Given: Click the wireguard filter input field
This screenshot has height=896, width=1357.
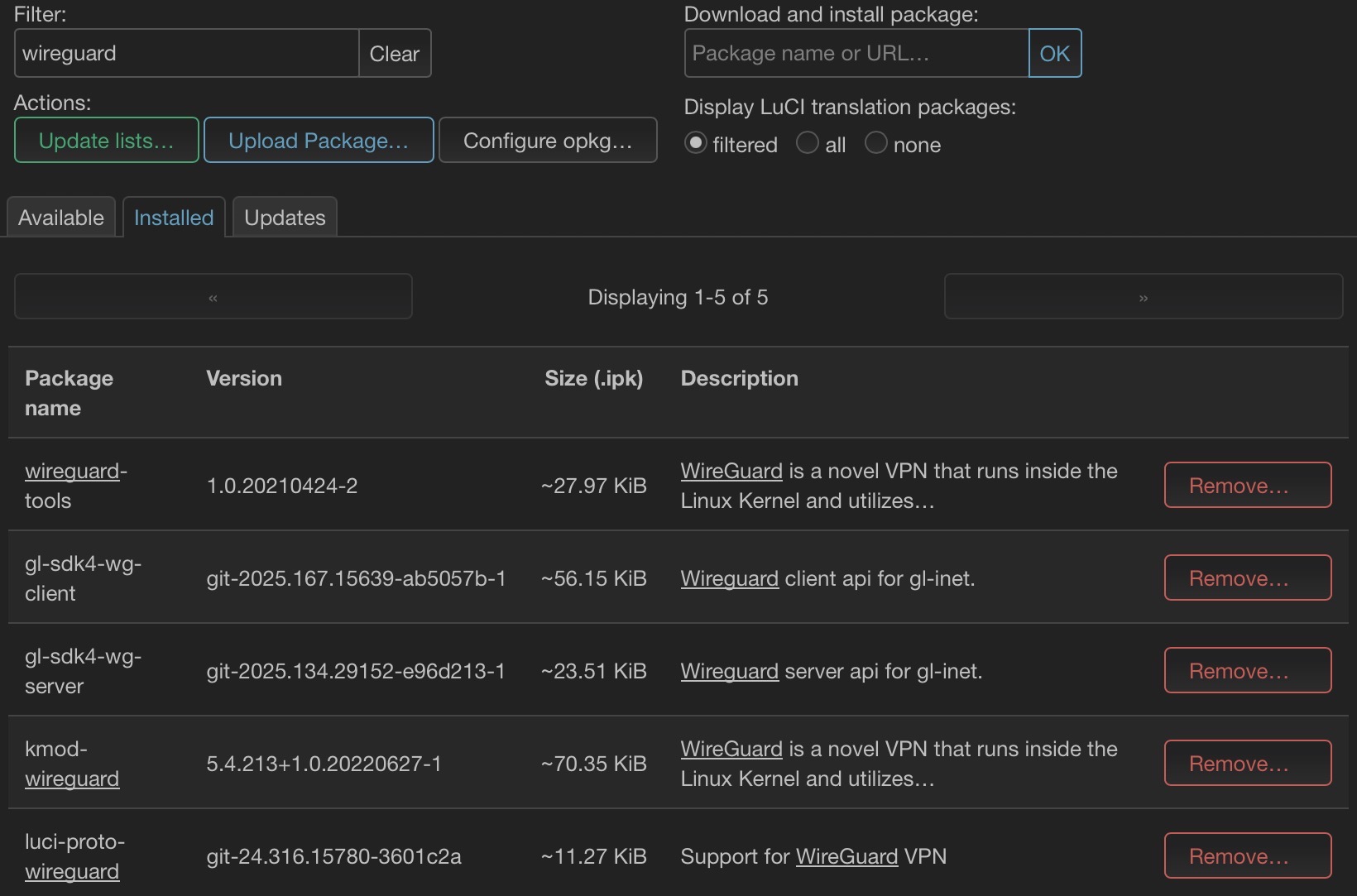Looking at the screenshot, I should 187,53.
